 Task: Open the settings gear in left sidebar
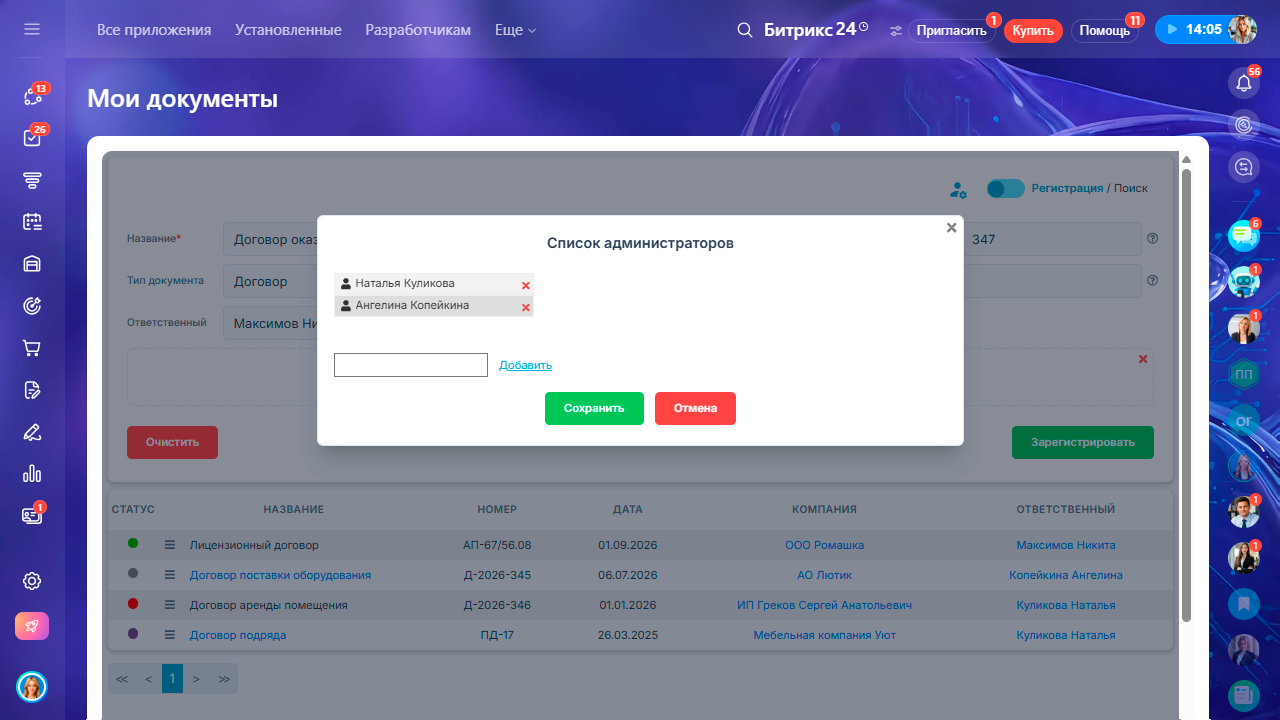pyautogui.click(x=32, y=581)
